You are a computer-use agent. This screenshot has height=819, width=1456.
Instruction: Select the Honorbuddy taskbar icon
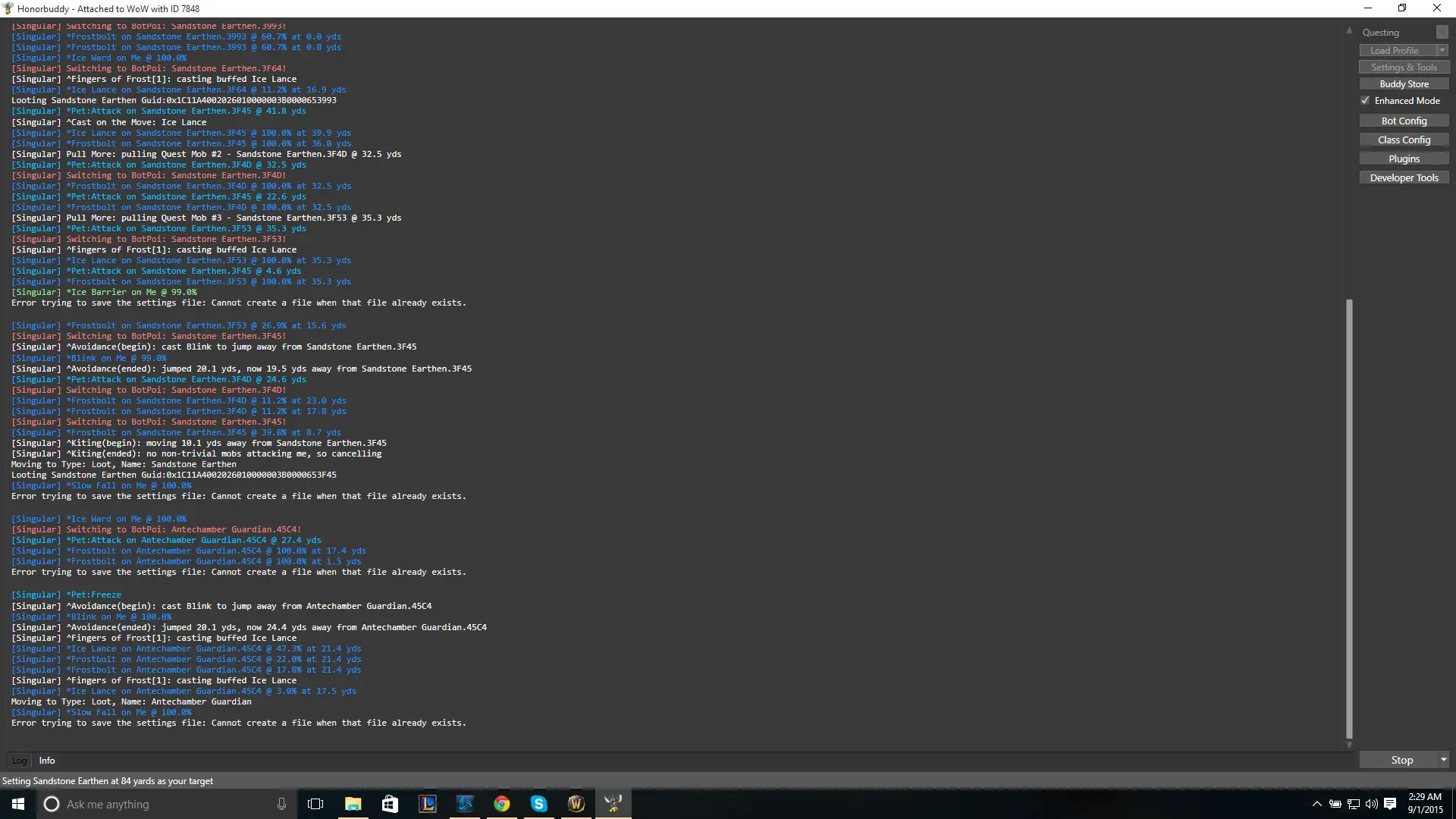[x=613, y=804]
